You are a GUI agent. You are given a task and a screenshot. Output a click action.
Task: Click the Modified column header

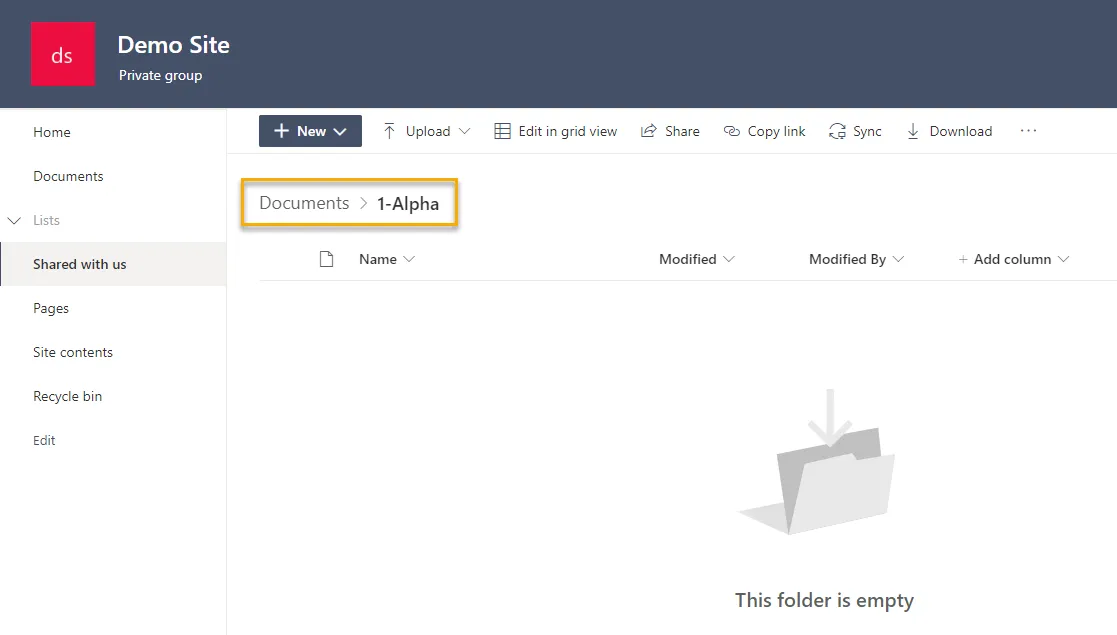(x=687, y=259)
